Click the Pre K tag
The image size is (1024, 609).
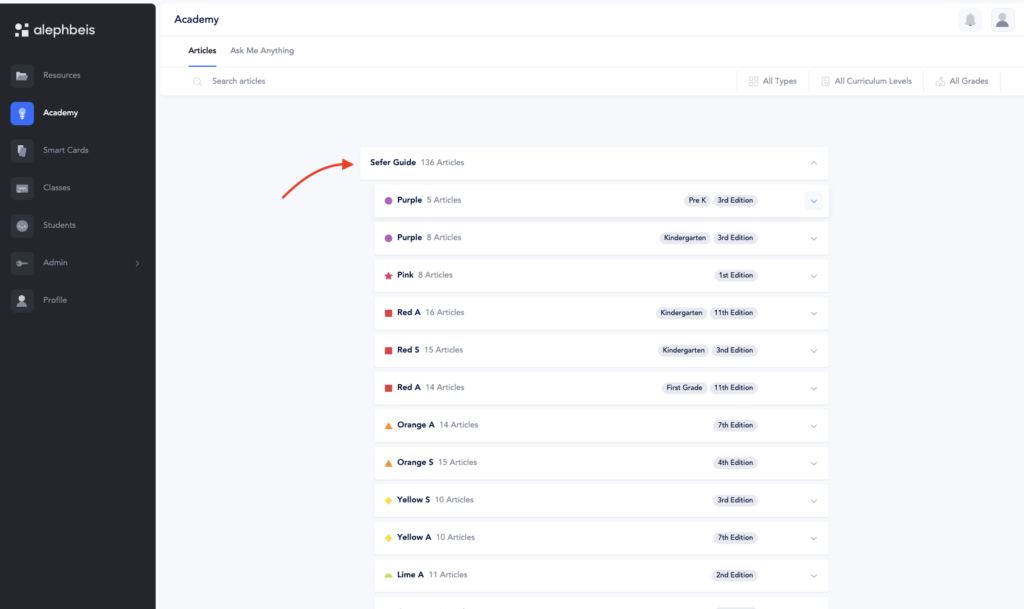coord(697,200)
